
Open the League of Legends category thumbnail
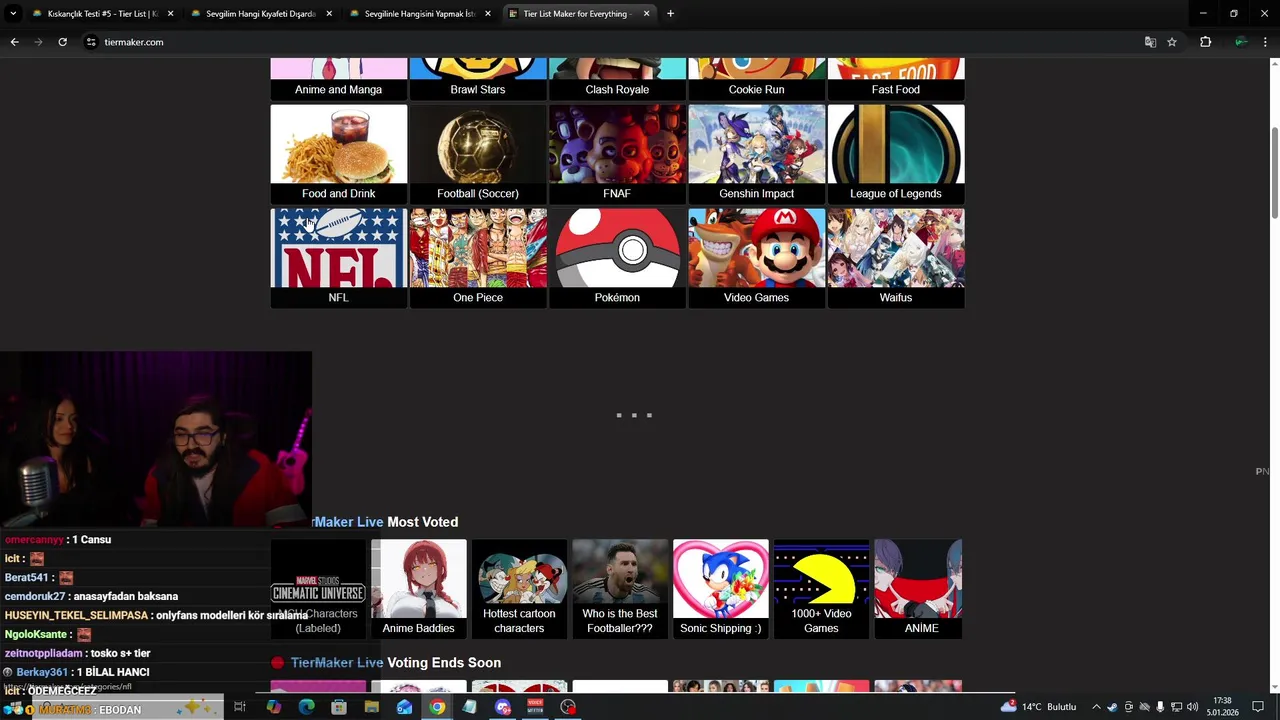click(896, 154)
